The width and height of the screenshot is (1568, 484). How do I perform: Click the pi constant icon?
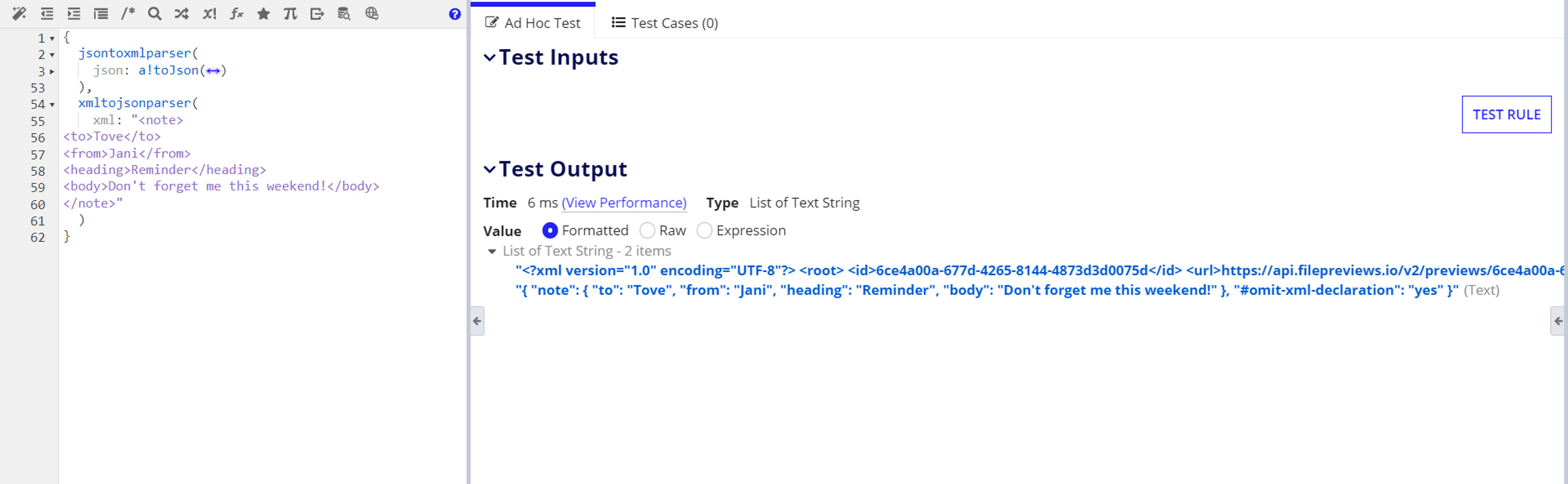(290, 13)
